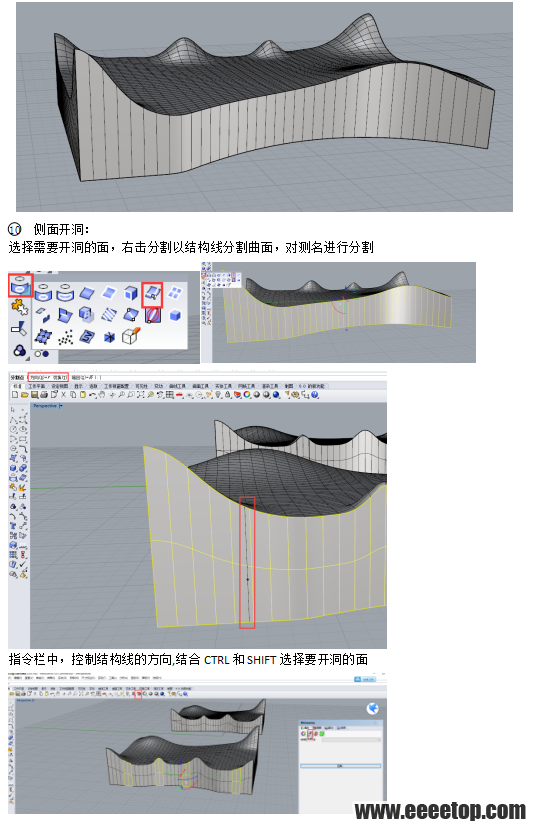Open Help with the question mark icon

(x=315, y=395)
